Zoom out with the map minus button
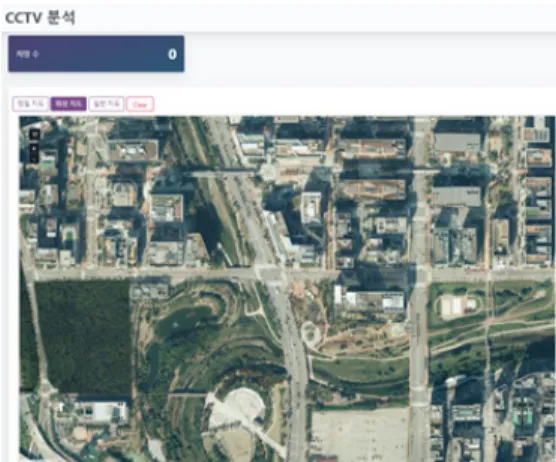This screenshot has height=462, width=556. pos(34,158)
